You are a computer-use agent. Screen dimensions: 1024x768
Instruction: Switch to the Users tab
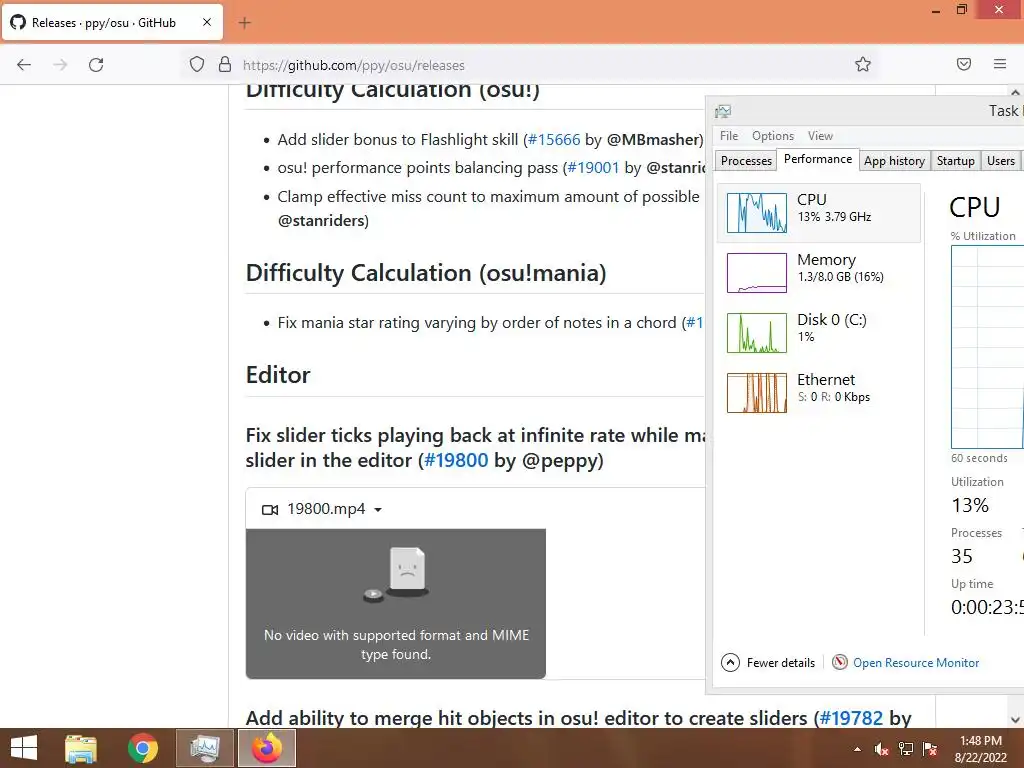(1000, 161)
